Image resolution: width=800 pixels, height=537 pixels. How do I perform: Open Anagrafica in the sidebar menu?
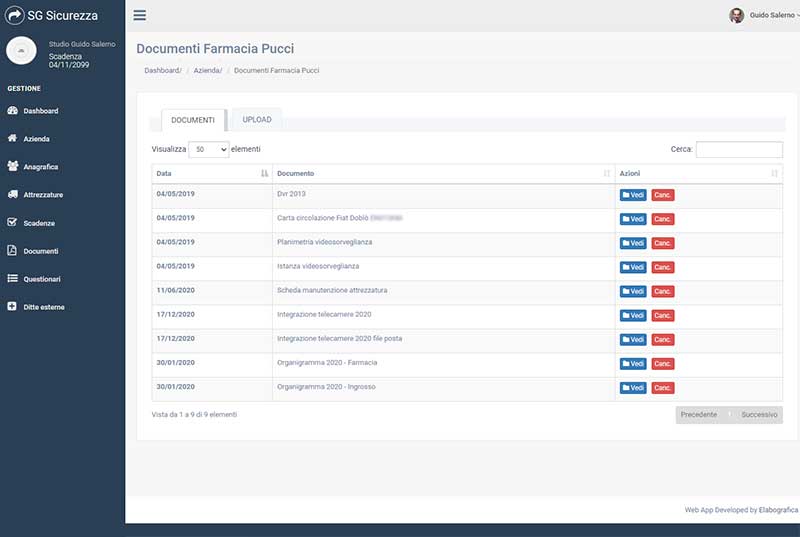coord(41,167)
